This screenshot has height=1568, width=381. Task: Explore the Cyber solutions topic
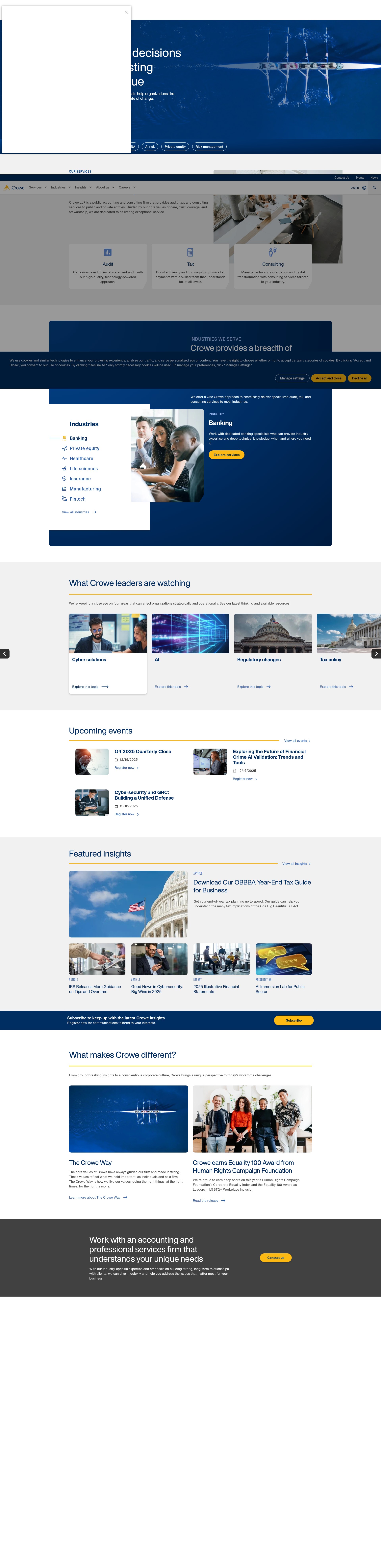point(90,687)
